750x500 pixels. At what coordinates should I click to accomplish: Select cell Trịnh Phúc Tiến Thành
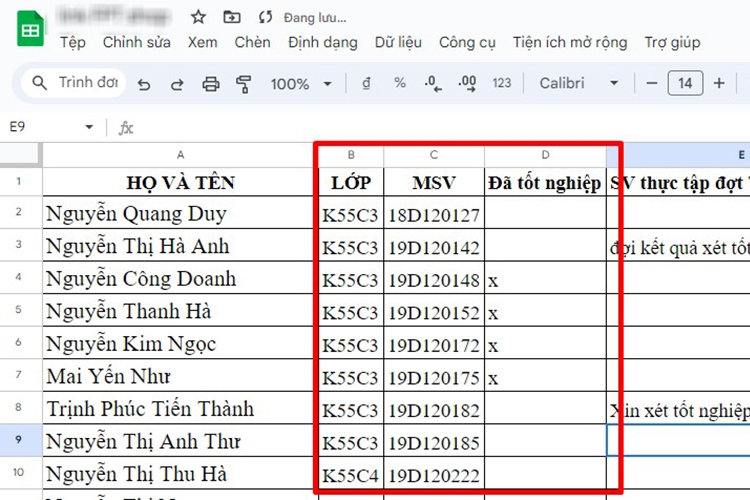pyautogui.click(x=180, y=408)
